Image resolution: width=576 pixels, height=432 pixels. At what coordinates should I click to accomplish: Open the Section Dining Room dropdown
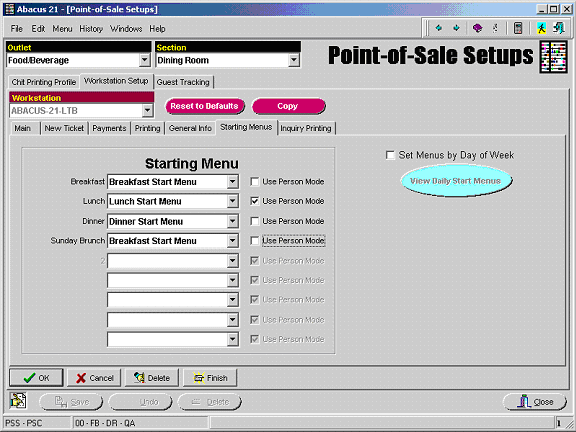[294, 60]
